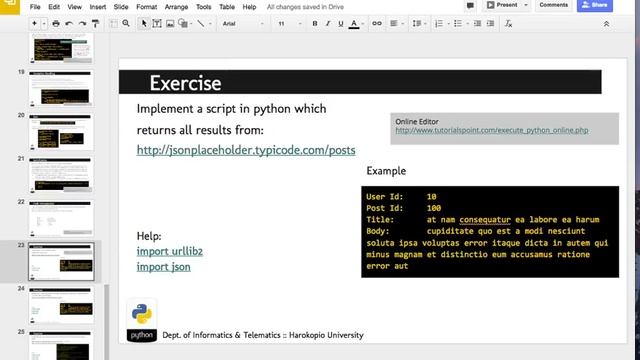Open the Tools menu
The width and height of the screenshot is (640, 360).
coord(203,7)
